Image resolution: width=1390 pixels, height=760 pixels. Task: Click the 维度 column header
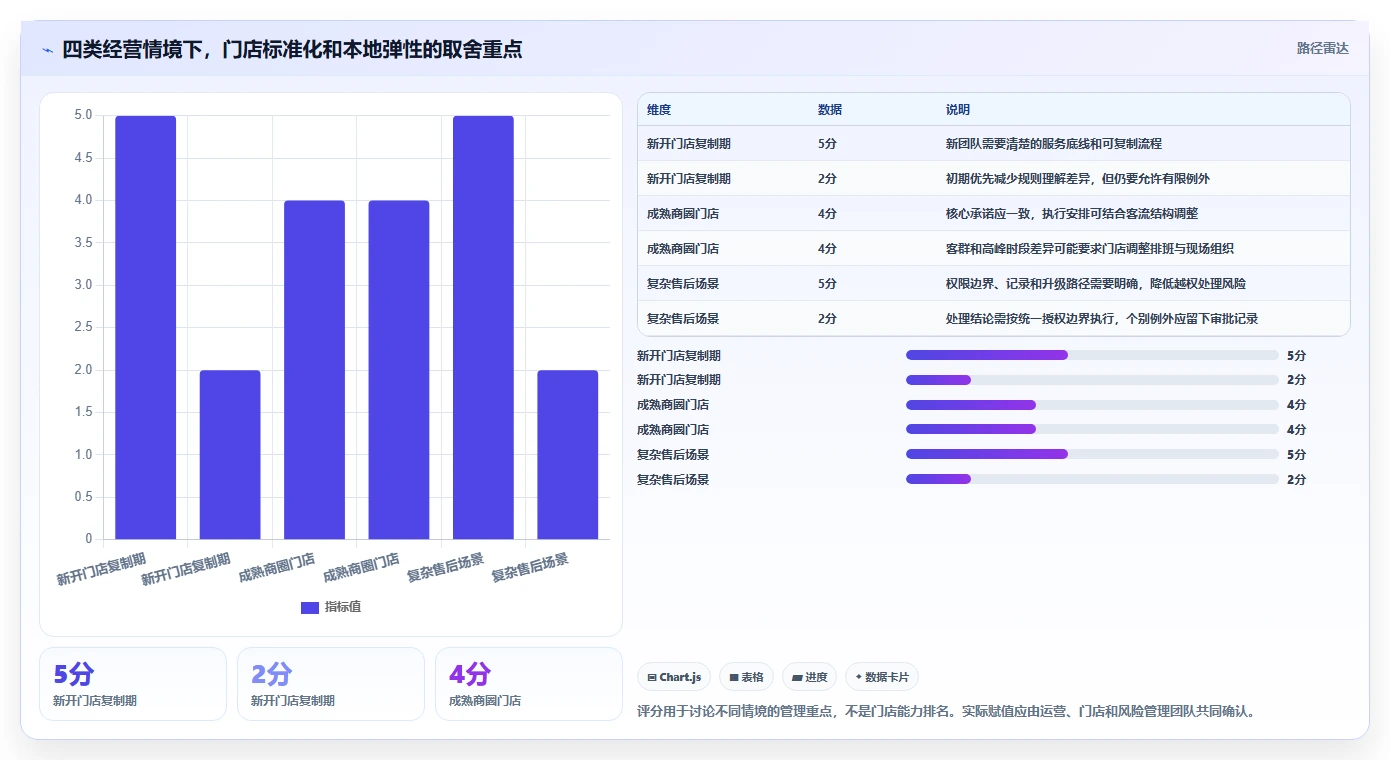click(x=659, y=109)
